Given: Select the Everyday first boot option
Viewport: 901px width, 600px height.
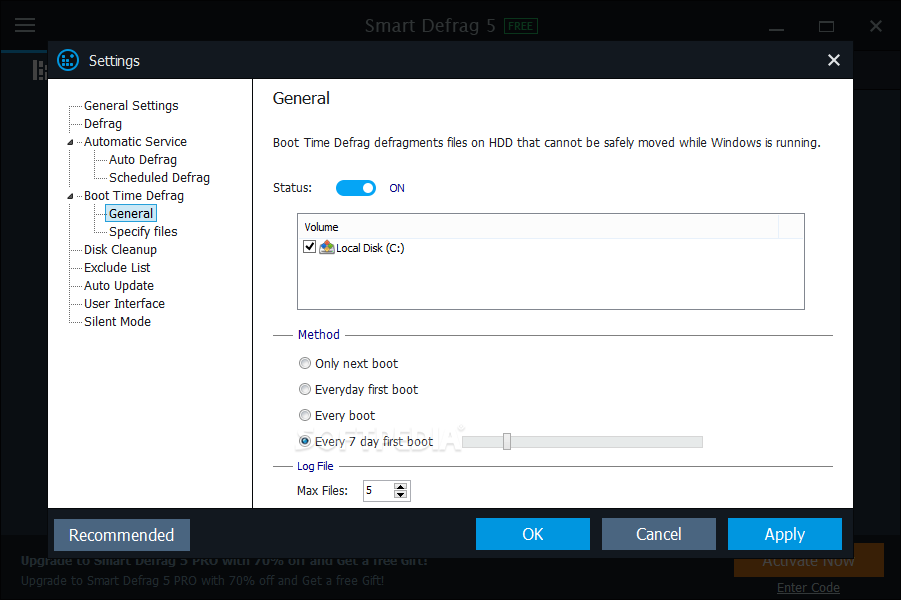Looking at the screenshot, I should point(305,389).
